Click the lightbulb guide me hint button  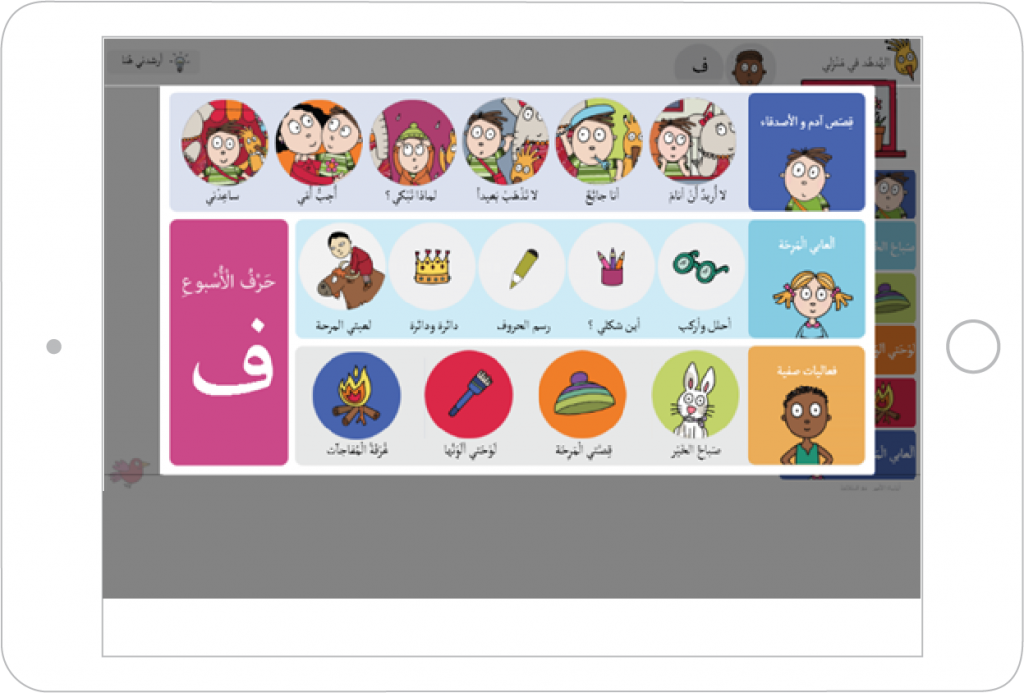tap(155, 61)
